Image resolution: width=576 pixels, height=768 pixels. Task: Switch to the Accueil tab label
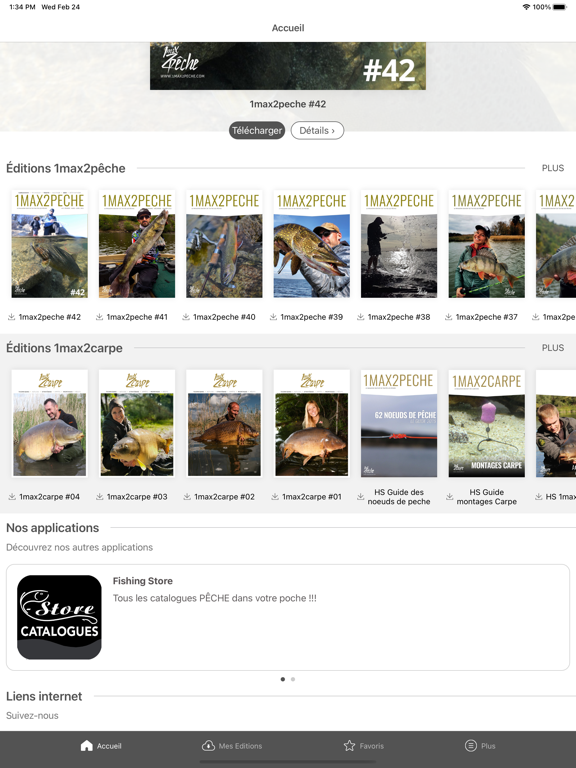[x=109, y=746]
